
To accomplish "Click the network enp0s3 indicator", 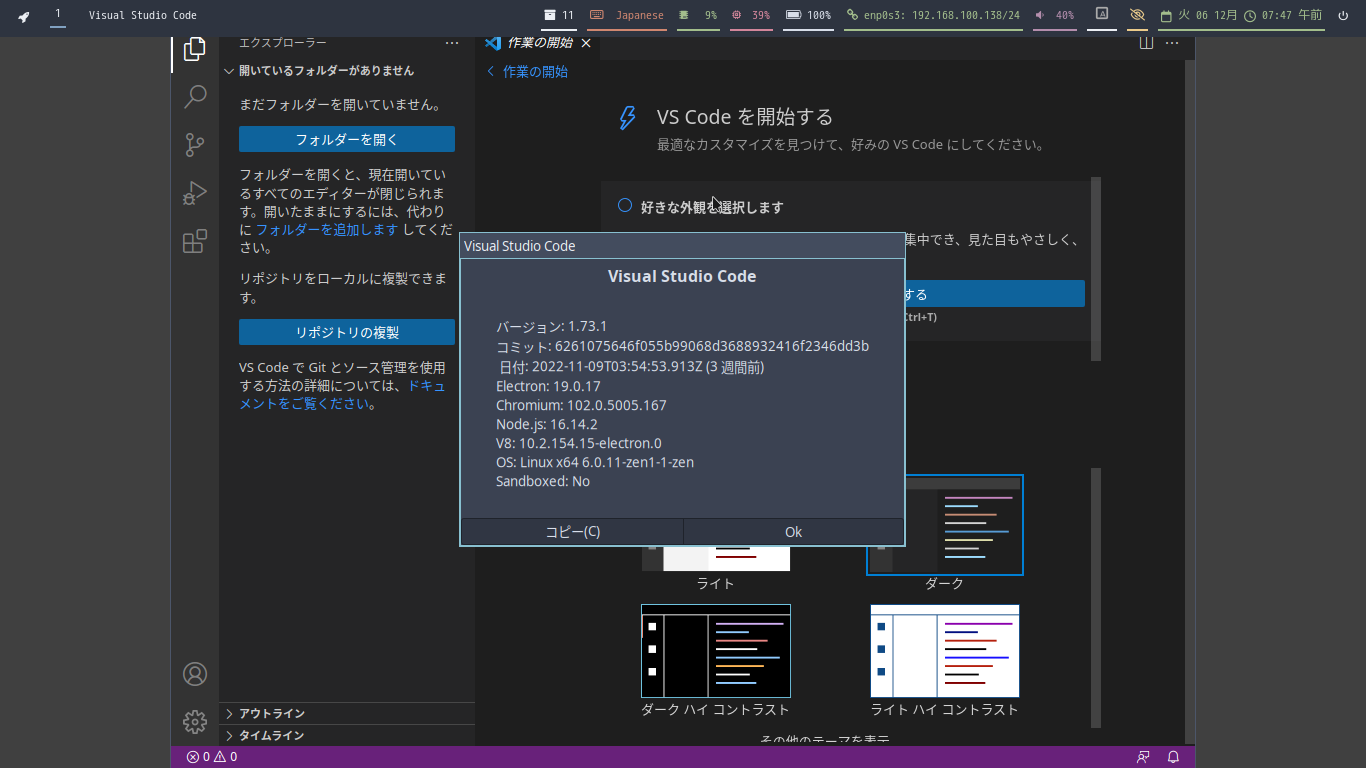I will pos(933,15).
